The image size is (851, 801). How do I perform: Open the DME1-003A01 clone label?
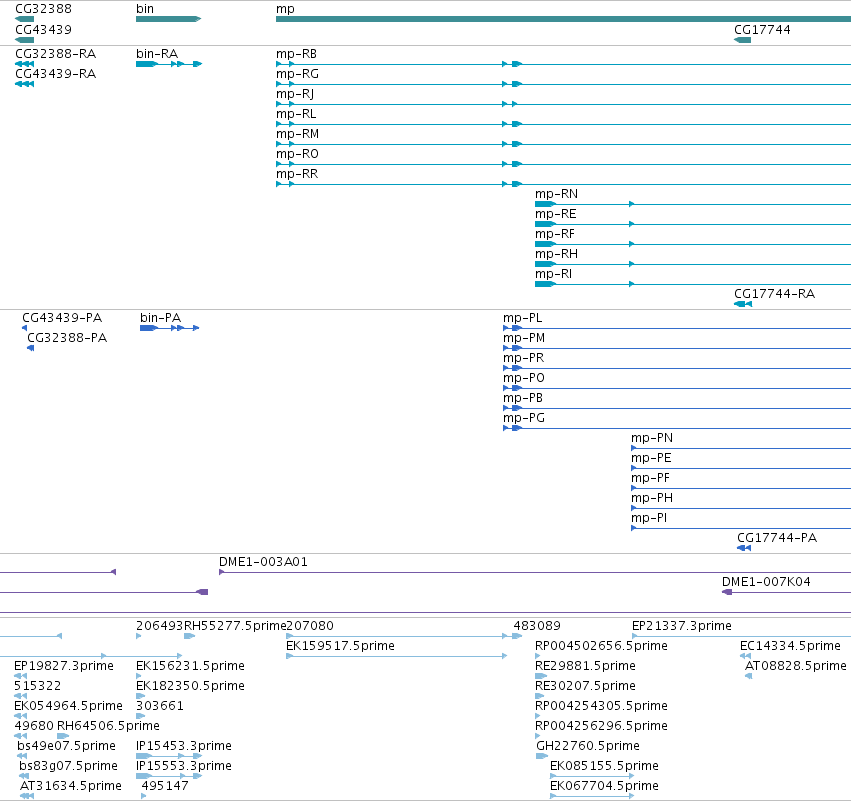coord(263,562)
